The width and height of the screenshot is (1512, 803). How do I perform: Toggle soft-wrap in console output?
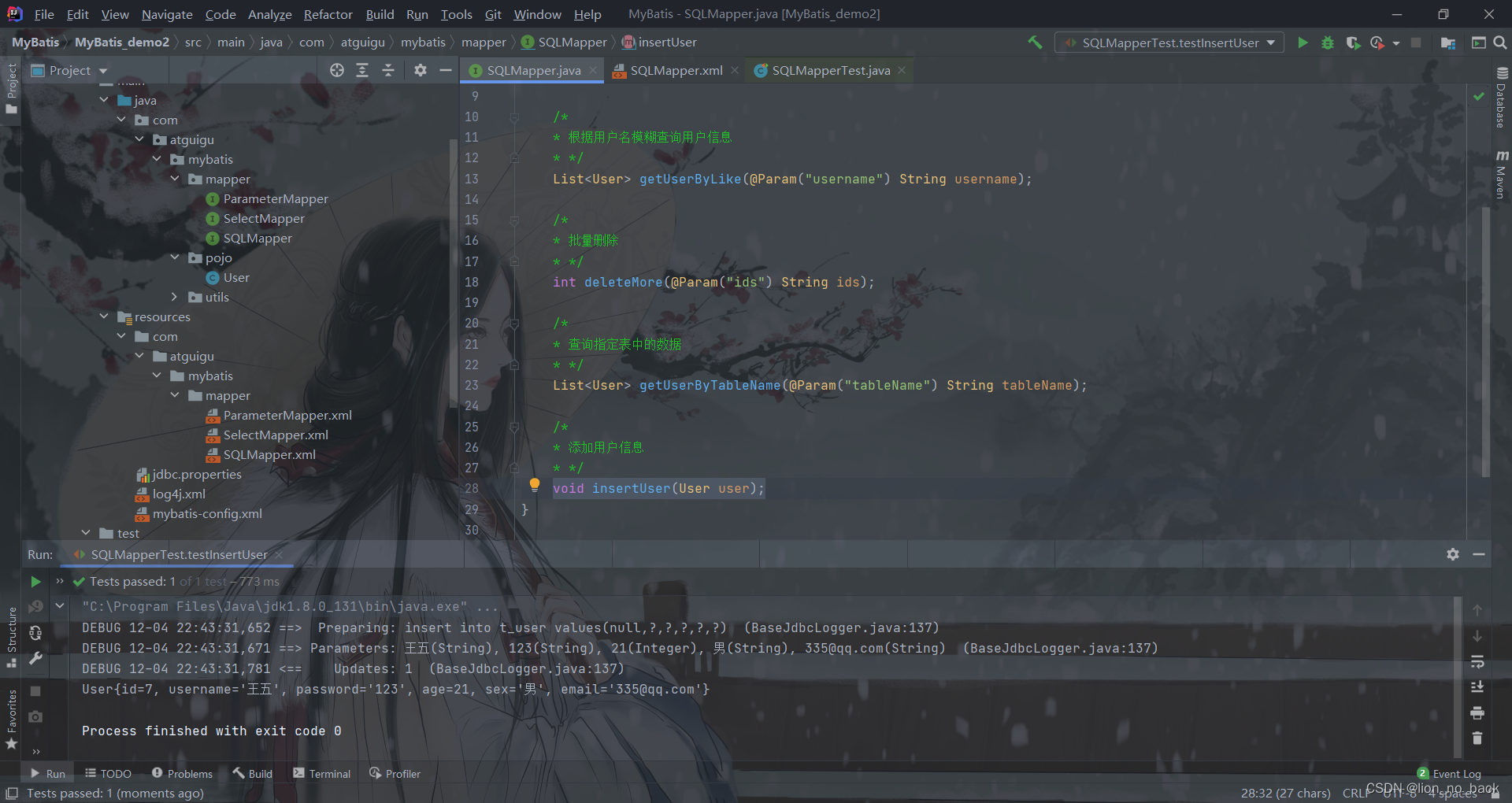[1477, 661]
